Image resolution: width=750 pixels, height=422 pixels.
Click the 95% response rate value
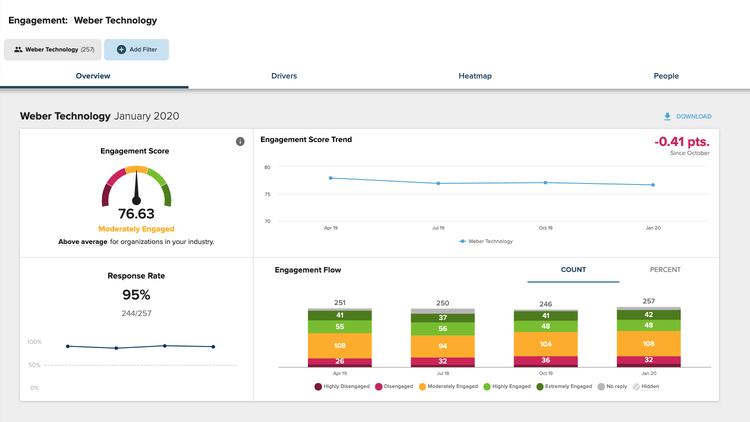click(136, 295)
